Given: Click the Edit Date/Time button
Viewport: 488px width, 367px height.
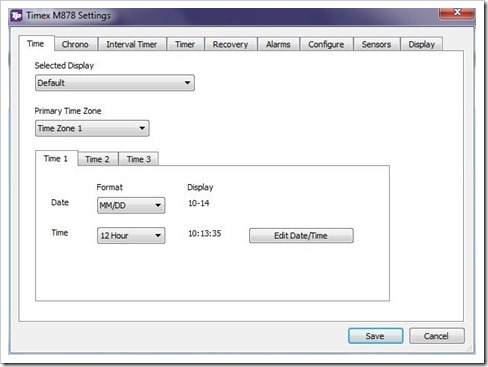Looking at the screenshot, I should click(301, 236).
